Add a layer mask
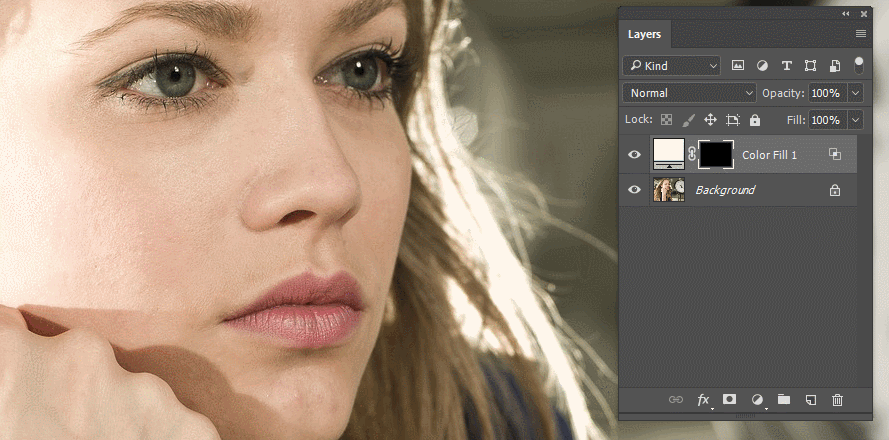889x440 pixels. [730, 399]
